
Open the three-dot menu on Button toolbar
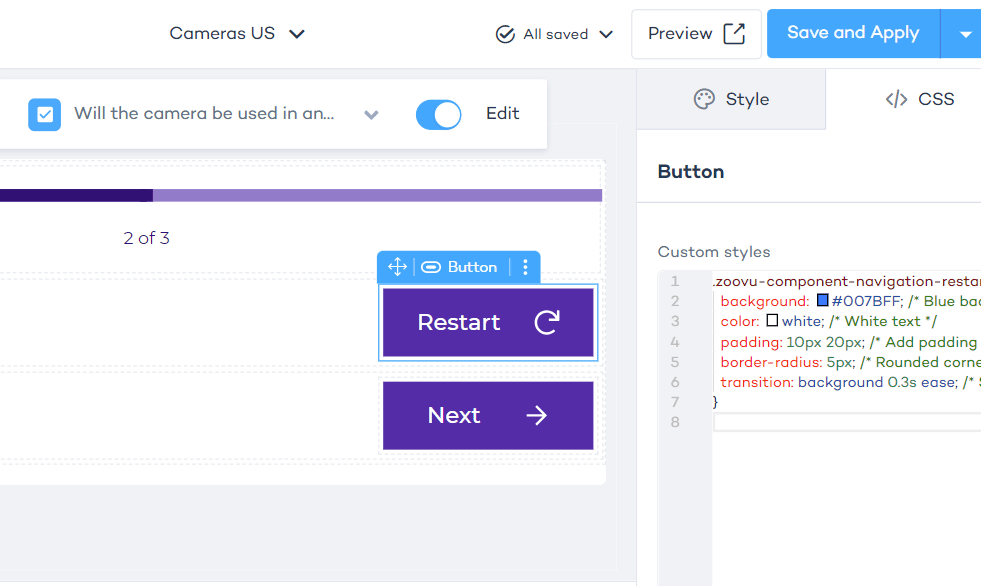pos(526,267)
